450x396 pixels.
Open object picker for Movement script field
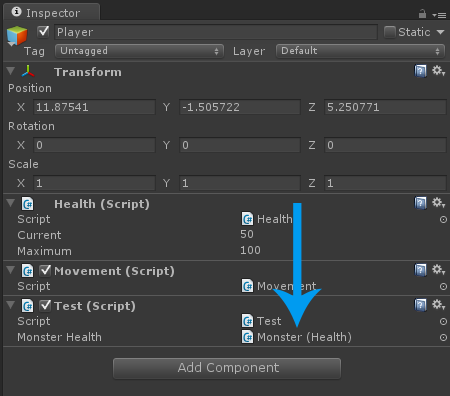click(443, 286)
